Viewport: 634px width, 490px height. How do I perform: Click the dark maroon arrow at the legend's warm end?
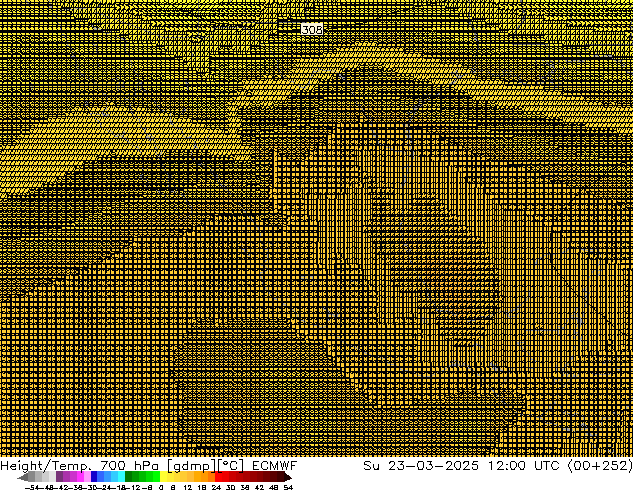(x=287, y=477)
